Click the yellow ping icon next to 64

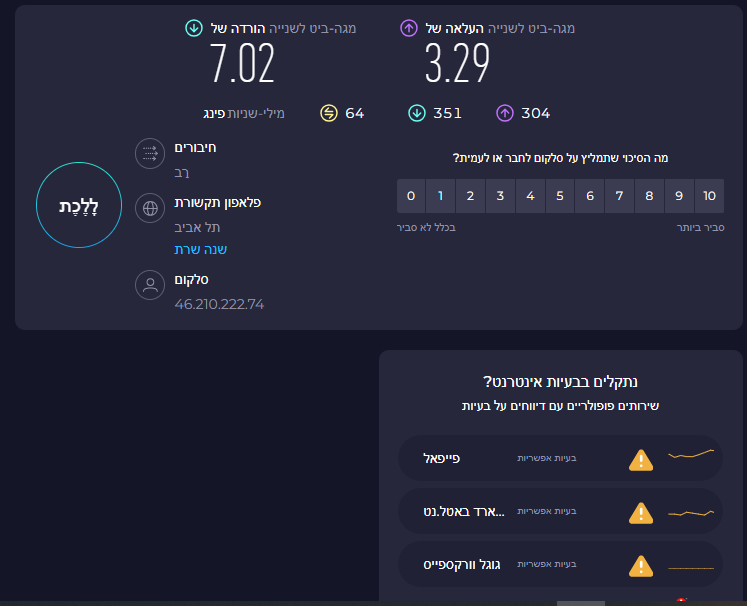[329, 113]
